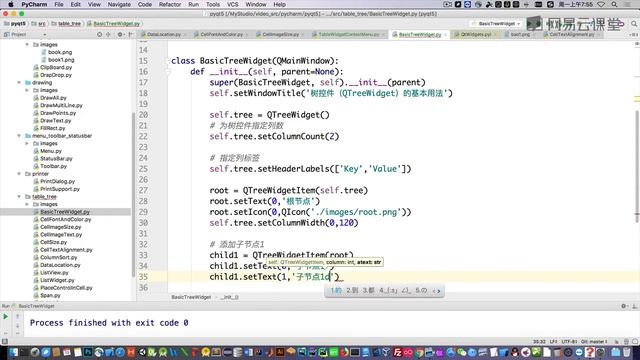The height and width of the screenshot is (360, 640).
Task: Click the down arrow in Run panel
Action: 18,325
